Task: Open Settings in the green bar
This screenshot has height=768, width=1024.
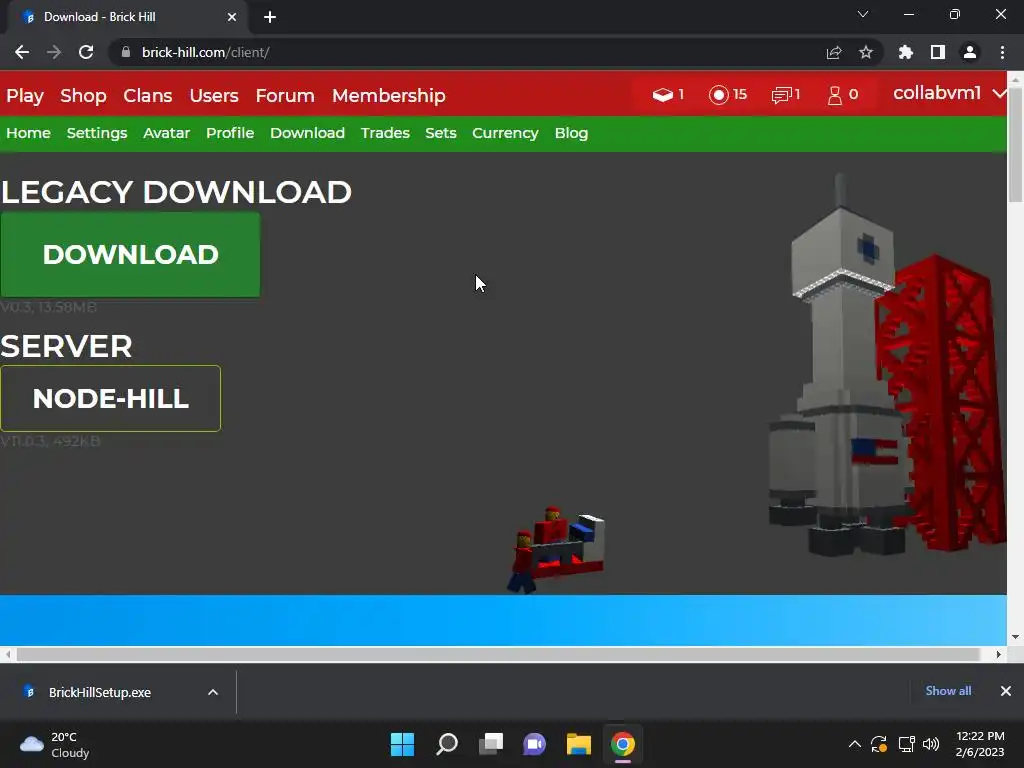Action: 97,133
